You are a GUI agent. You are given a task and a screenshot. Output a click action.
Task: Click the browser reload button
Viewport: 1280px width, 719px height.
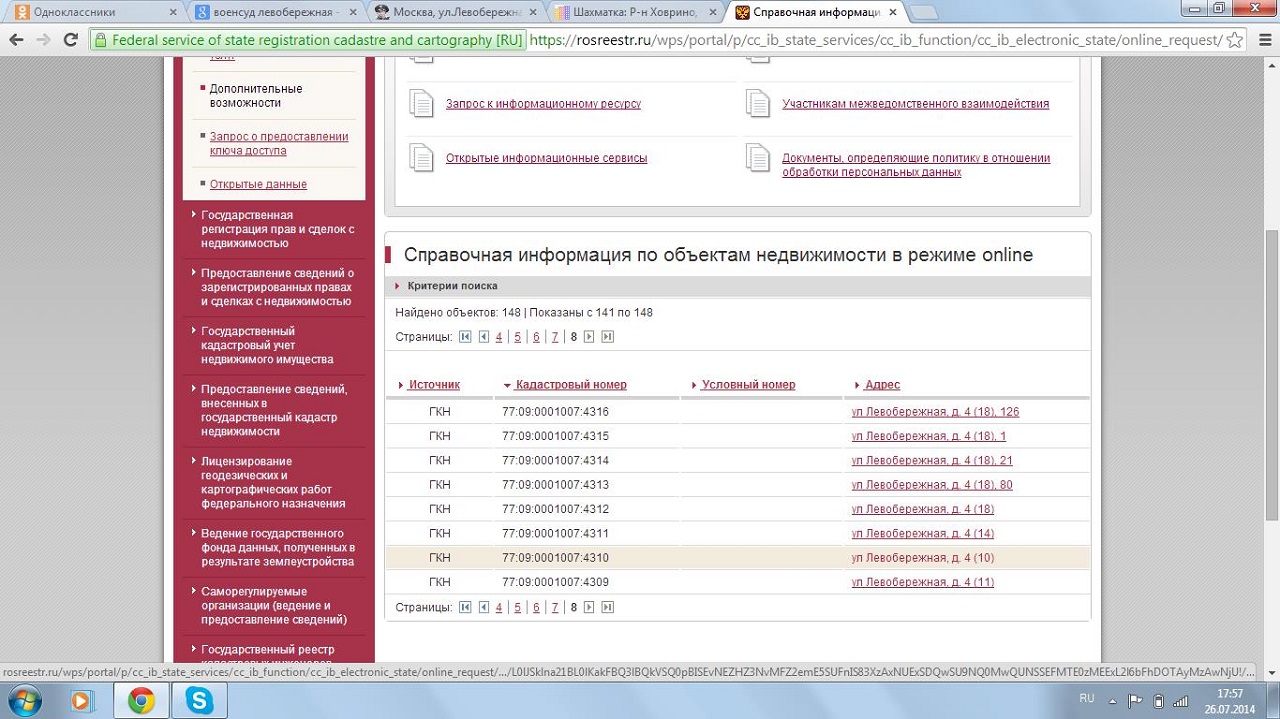coord(70,40)
